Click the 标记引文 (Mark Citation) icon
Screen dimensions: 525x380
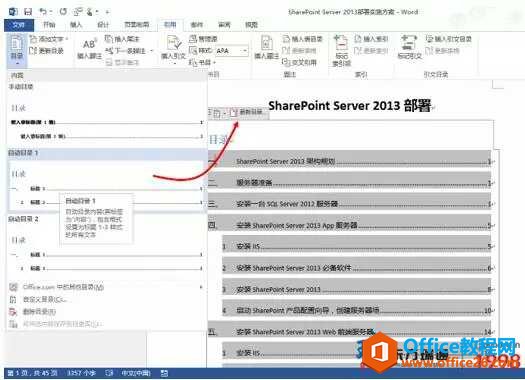click(x=409, y=47)
